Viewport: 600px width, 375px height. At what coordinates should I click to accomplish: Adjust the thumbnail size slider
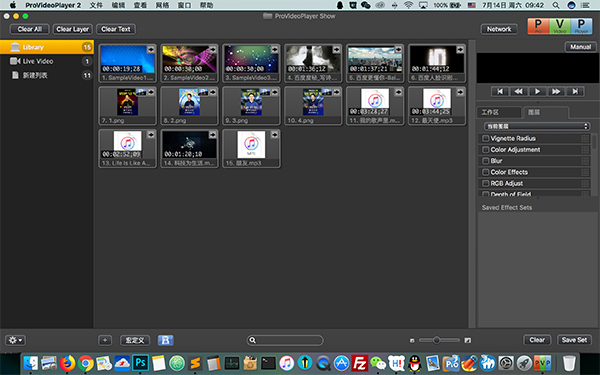click(x=436, y=340)
